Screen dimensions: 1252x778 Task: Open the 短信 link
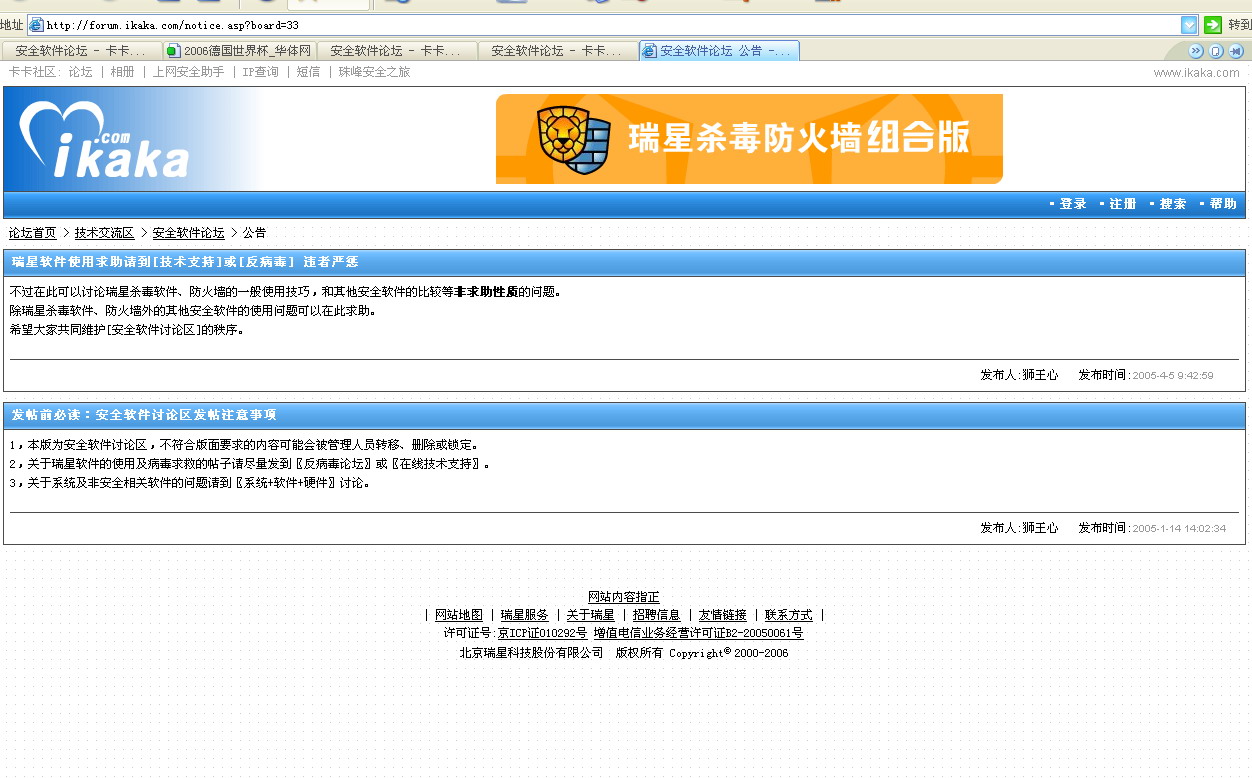pos(308,72)
